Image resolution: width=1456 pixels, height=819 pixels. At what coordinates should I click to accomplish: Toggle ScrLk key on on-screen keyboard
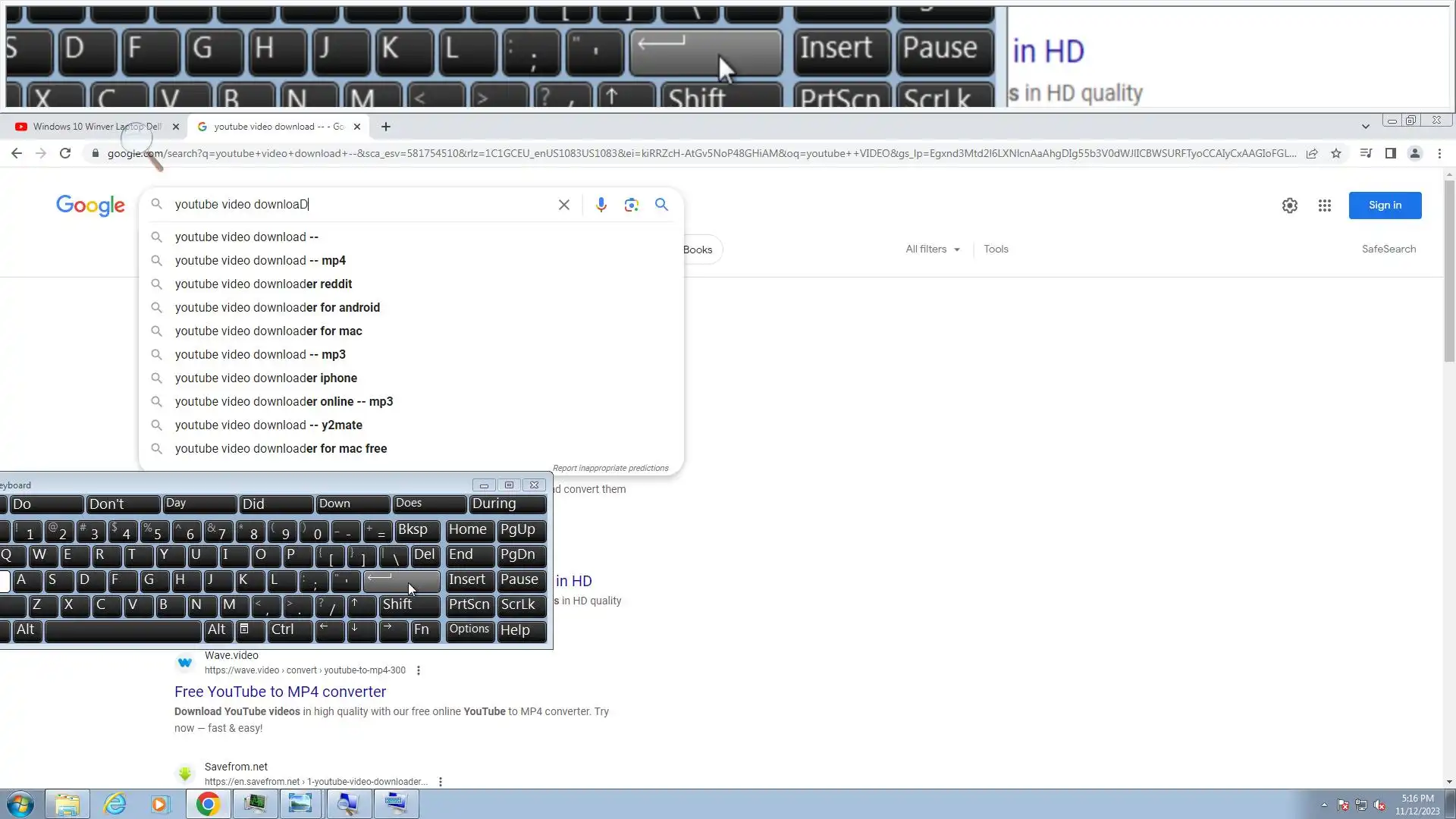click(x=521, y=605)
